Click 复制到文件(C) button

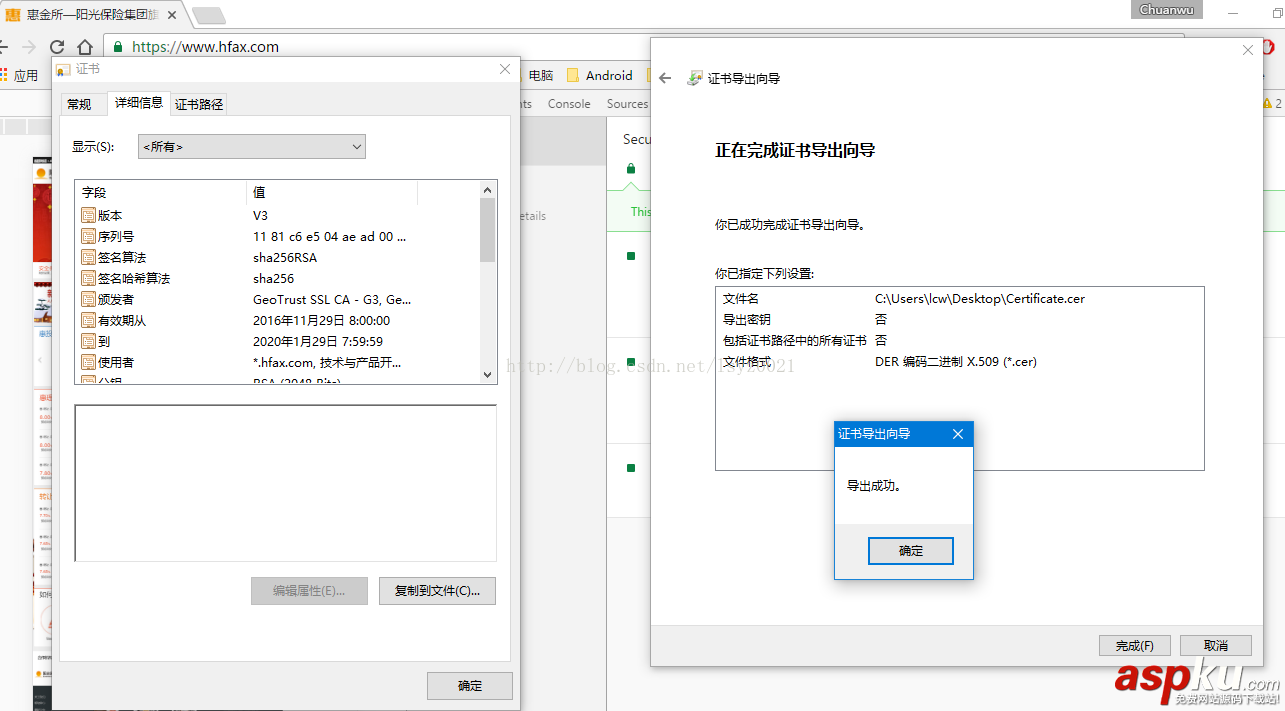pyautogui.click(x=437, y=591)
